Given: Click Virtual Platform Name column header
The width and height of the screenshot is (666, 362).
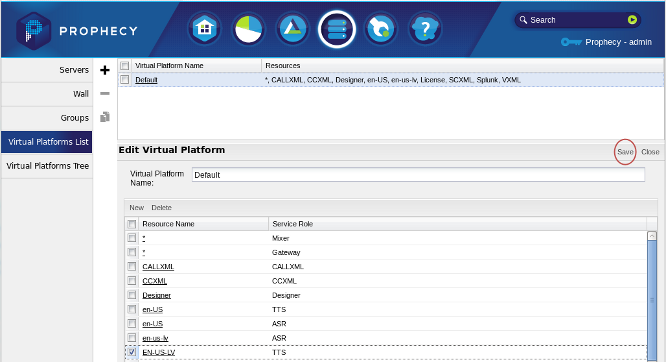Looking at the screenshot, I should pos(197,65).
